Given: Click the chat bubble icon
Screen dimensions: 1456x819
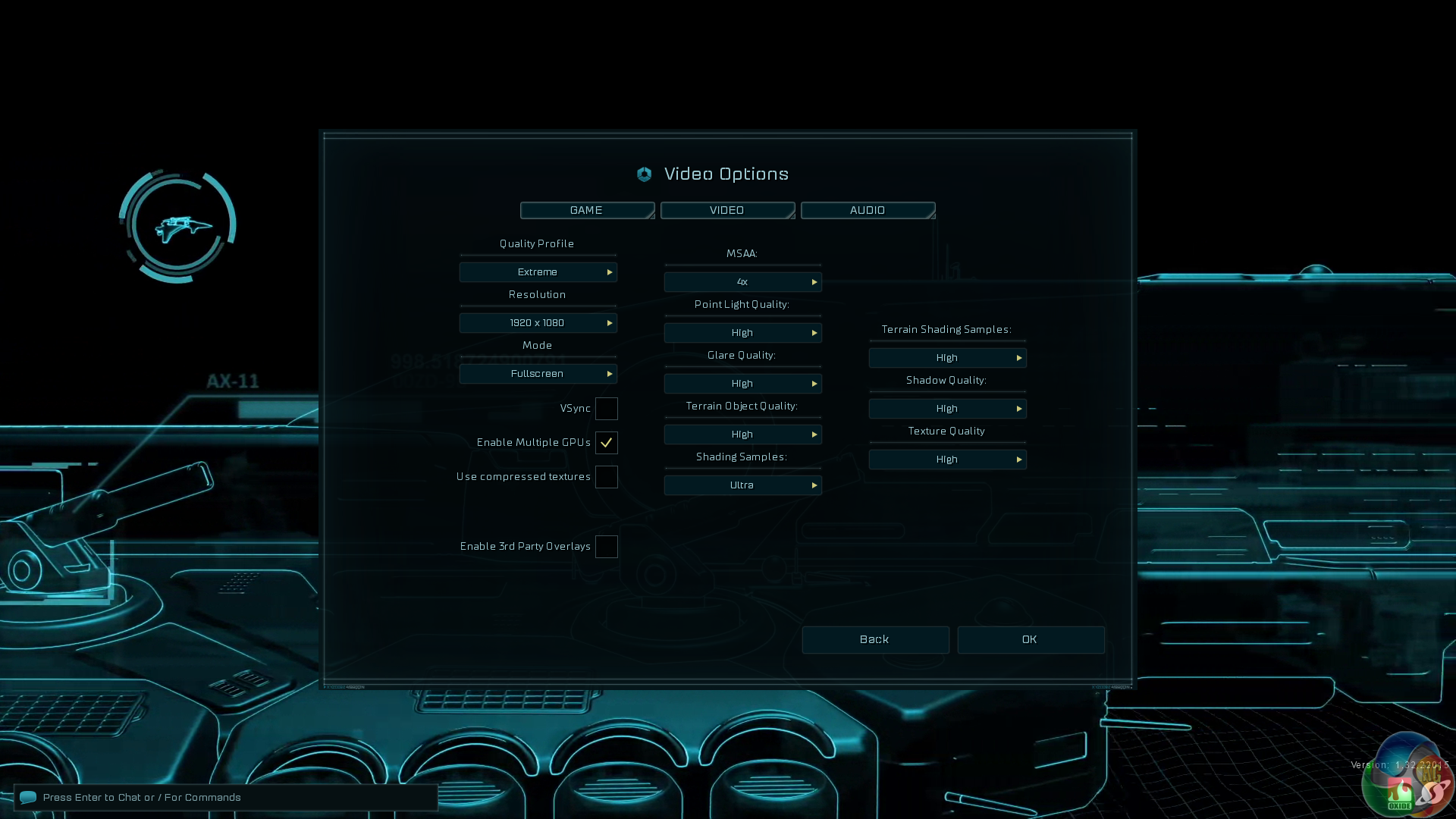Looking at the screenshot, I should point(28,797).
